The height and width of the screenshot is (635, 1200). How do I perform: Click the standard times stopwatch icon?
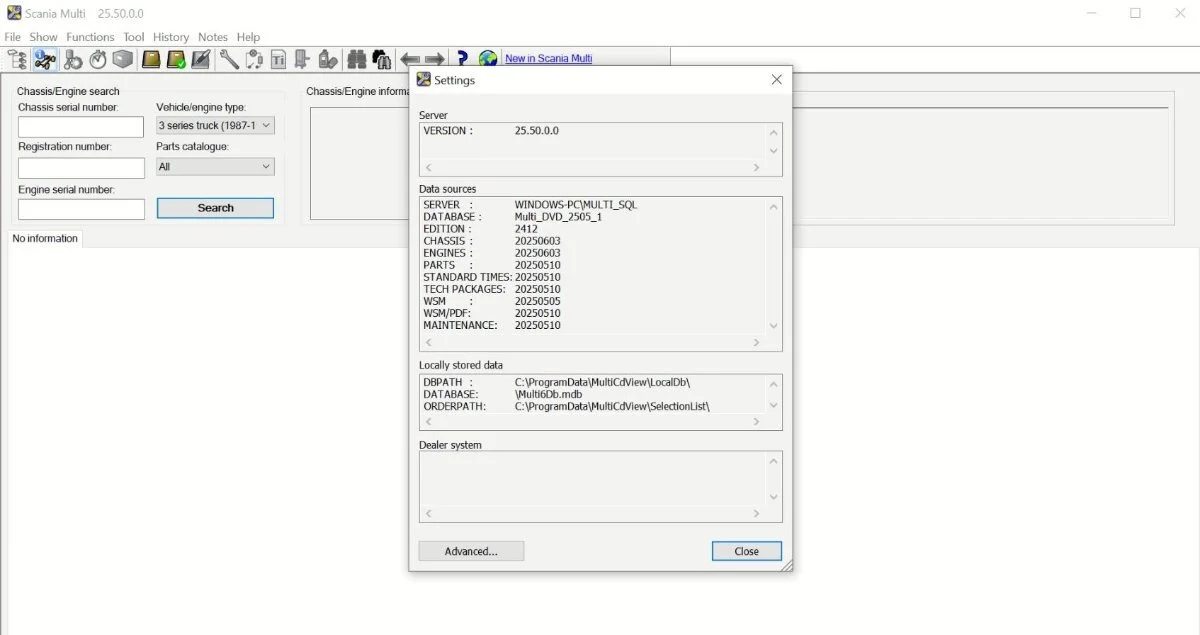(97, 59)
